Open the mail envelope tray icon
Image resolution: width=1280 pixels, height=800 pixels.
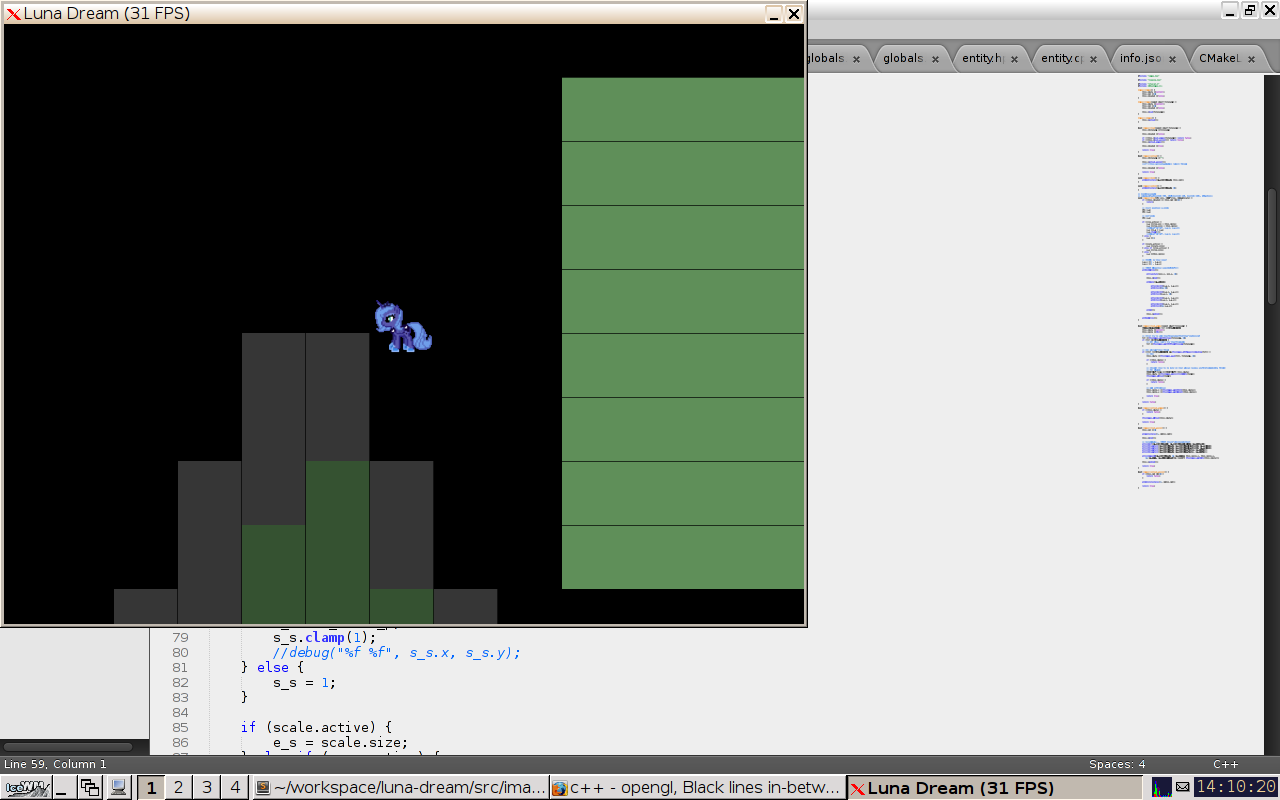1182,787
